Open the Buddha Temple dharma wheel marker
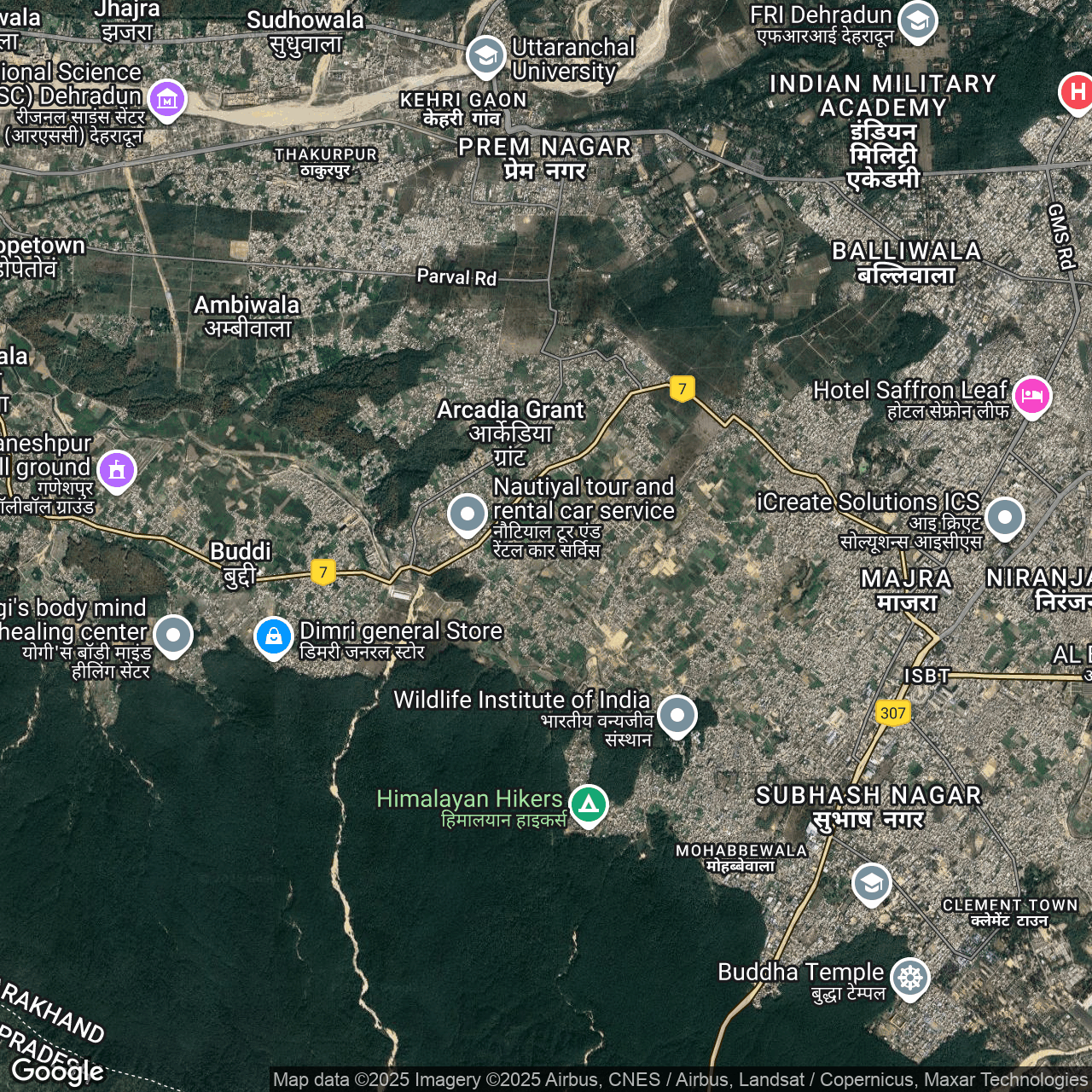 click(x=910, y=977)
